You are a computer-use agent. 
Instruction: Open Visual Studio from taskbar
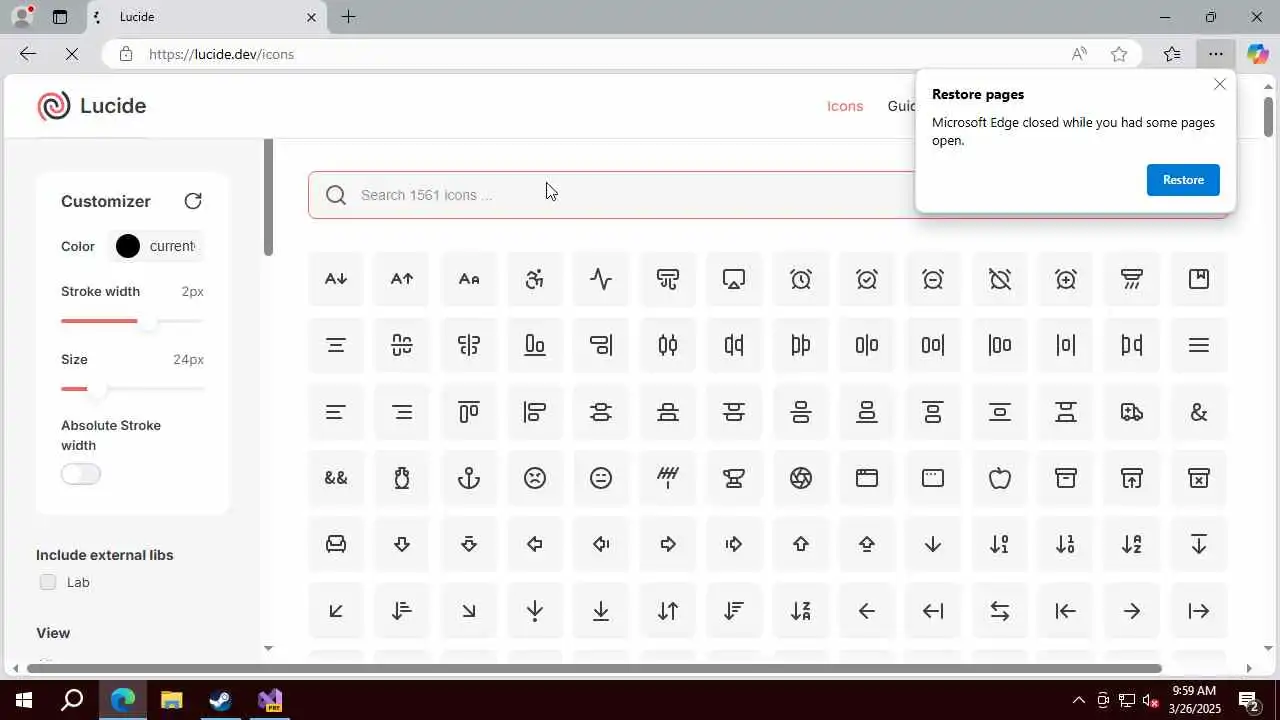click(270, 700)
